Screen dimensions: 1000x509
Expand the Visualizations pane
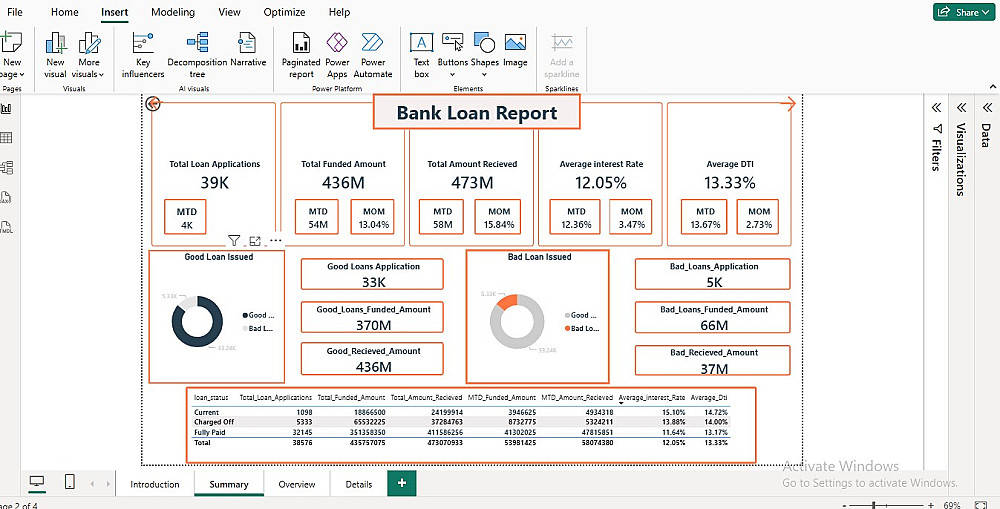[961, 107]
